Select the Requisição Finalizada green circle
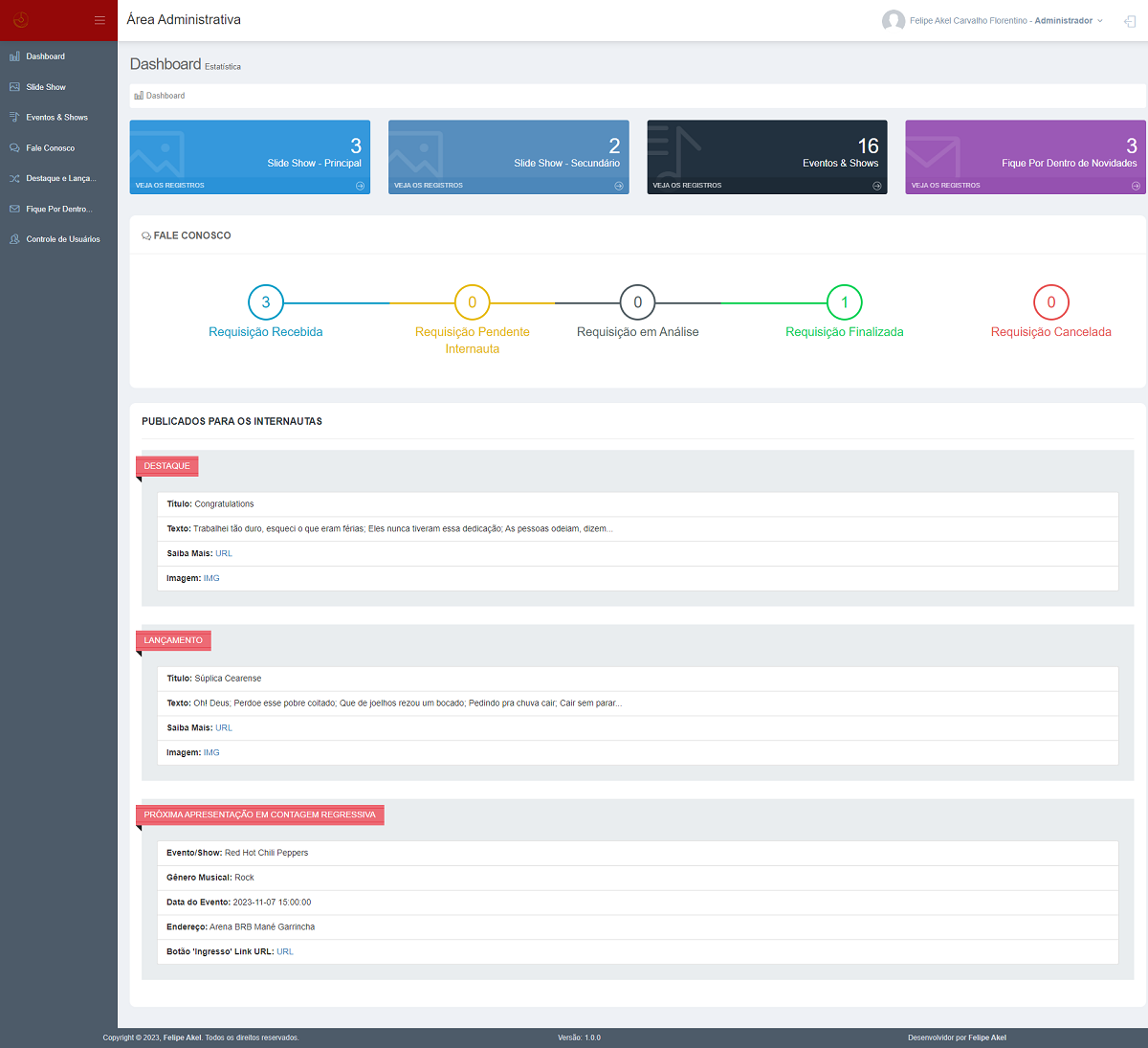 [x=845, y=302]
